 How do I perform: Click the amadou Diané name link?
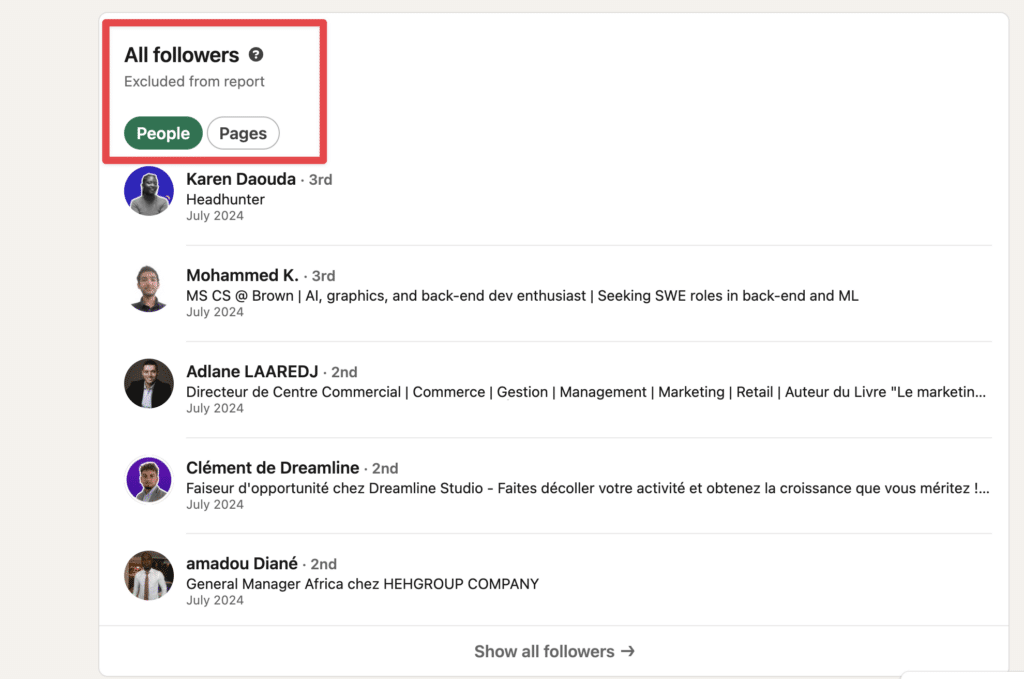pyautogui.click(x=242, y=563)
